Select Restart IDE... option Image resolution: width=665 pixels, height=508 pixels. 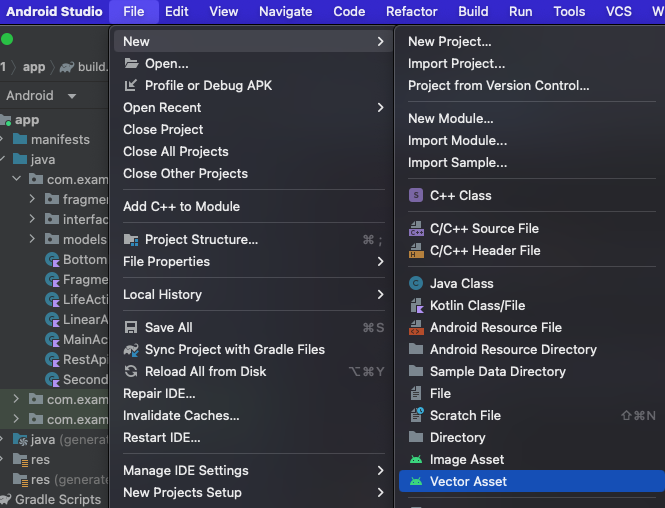[162, 438]
